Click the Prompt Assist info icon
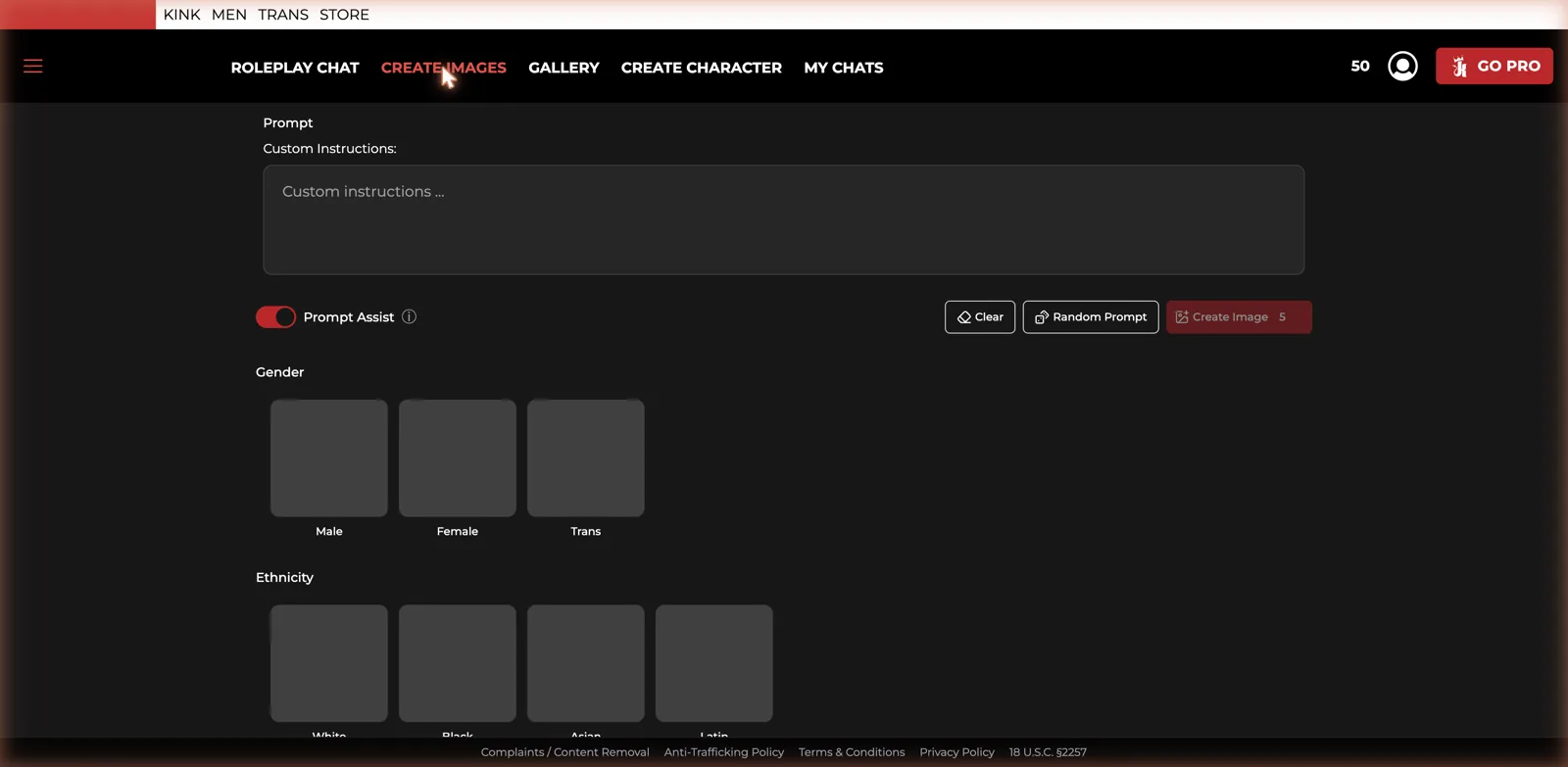Viewport: 1568px width, 767px height. (410, 316)
